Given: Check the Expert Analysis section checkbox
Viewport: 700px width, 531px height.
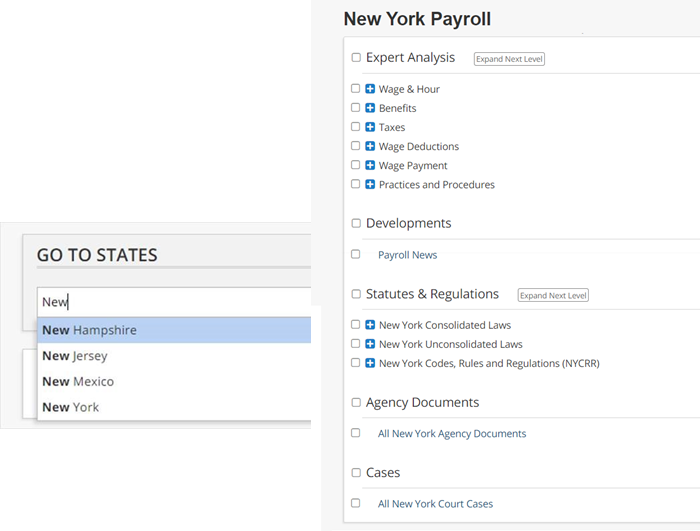Looking at the screenshot, I should point(356,58).
